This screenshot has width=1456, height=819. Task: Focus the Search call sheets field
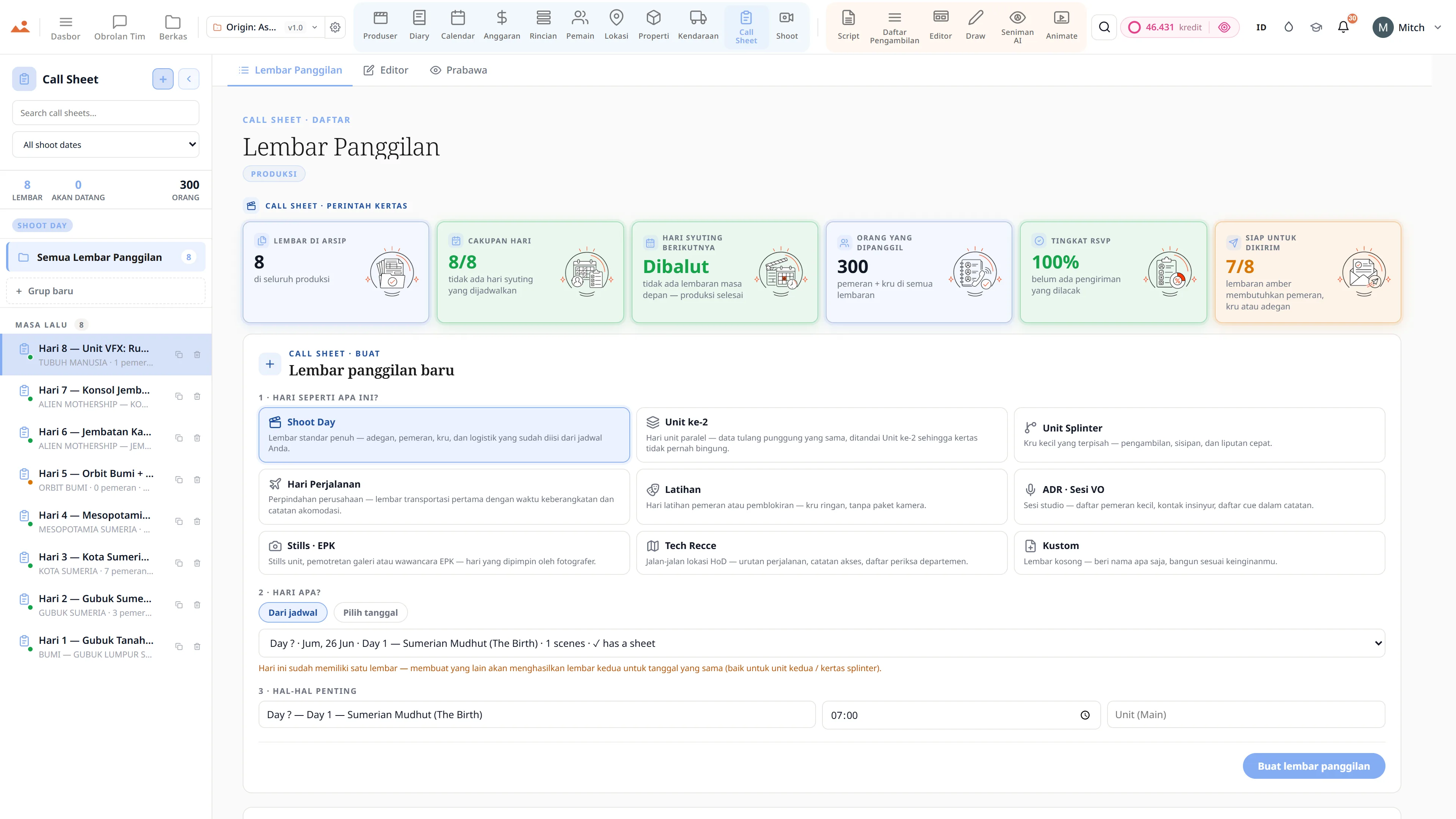[106, 113]
